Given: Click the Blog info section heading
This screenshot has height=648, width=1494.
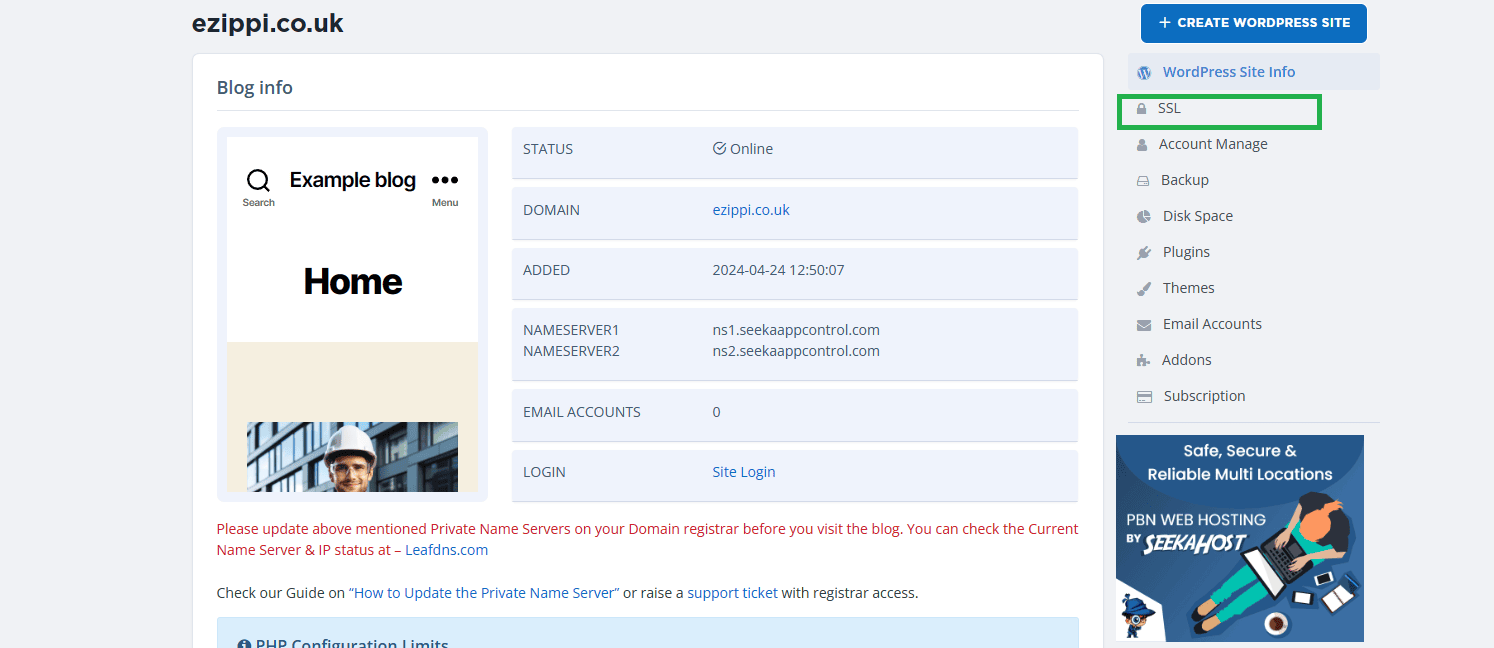Looking at the screenshot, I should pyautogui.click(x=255, y=88).
